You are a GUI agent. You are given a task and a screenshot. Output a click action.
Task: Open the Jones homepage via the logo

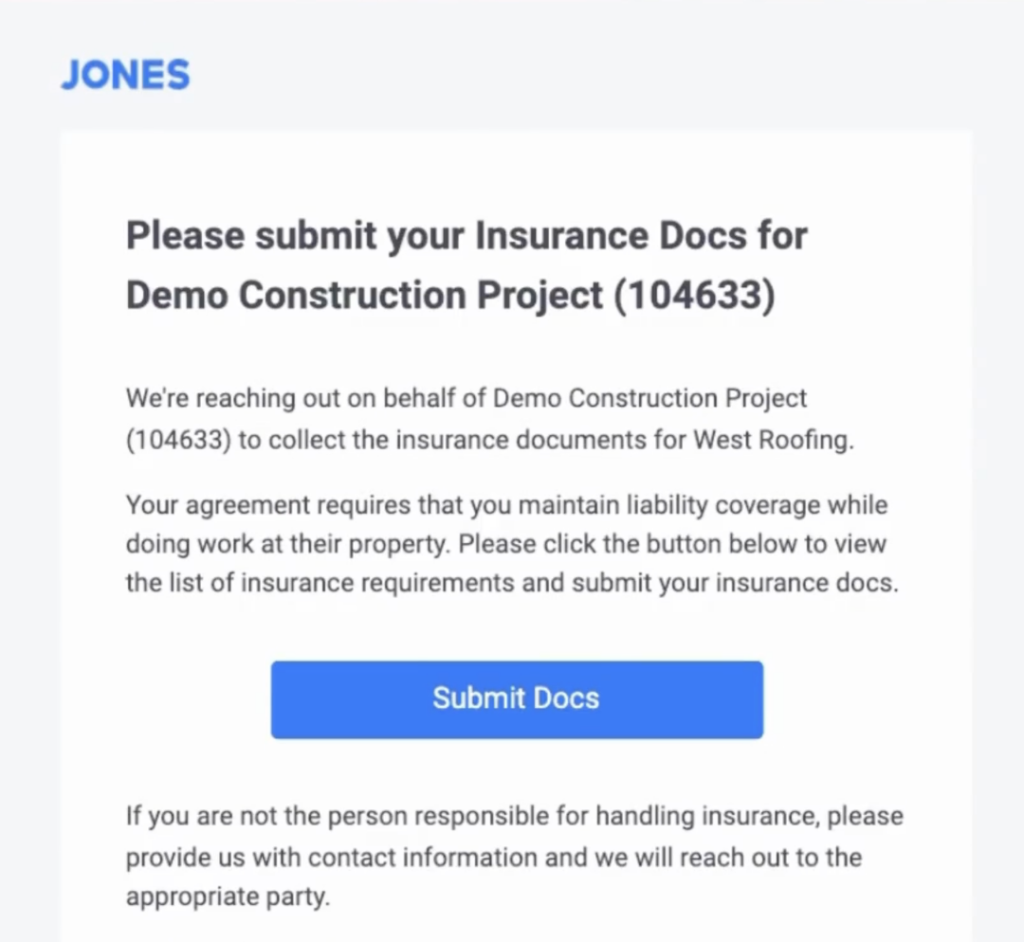click(124, 74)
